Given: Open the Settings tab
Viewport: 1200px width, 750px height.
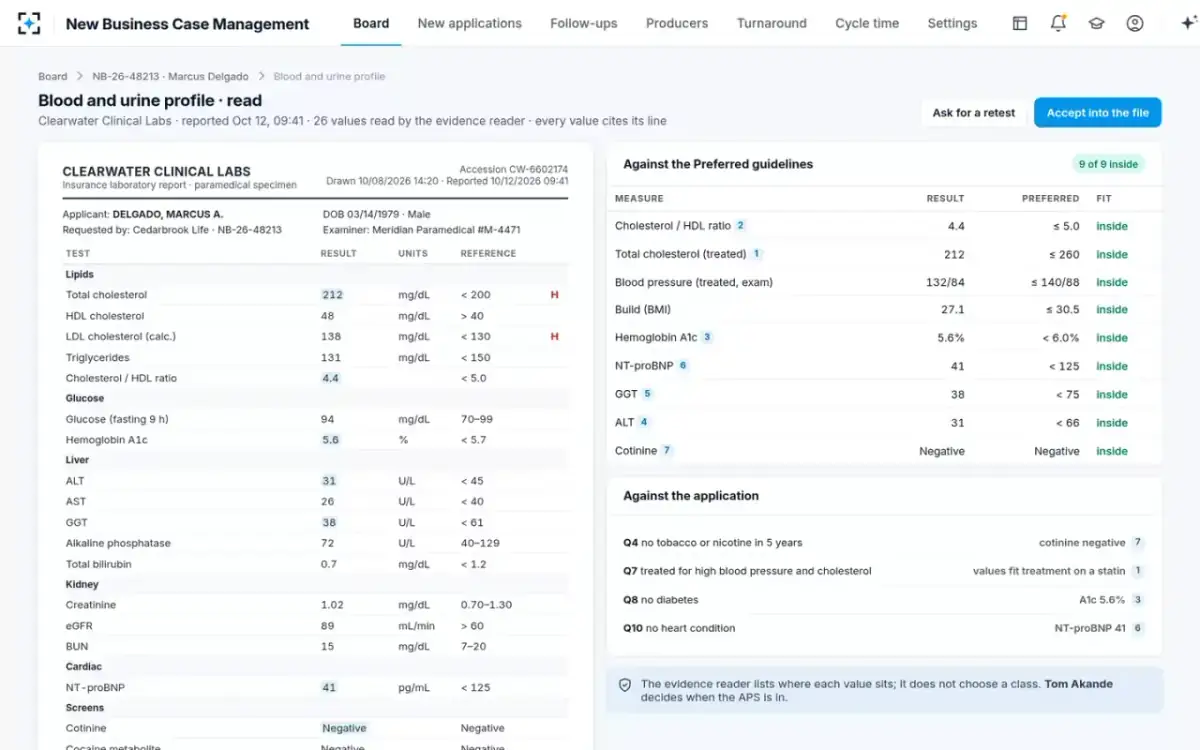Looking at the screenshot, I should (x=952, y=23).
